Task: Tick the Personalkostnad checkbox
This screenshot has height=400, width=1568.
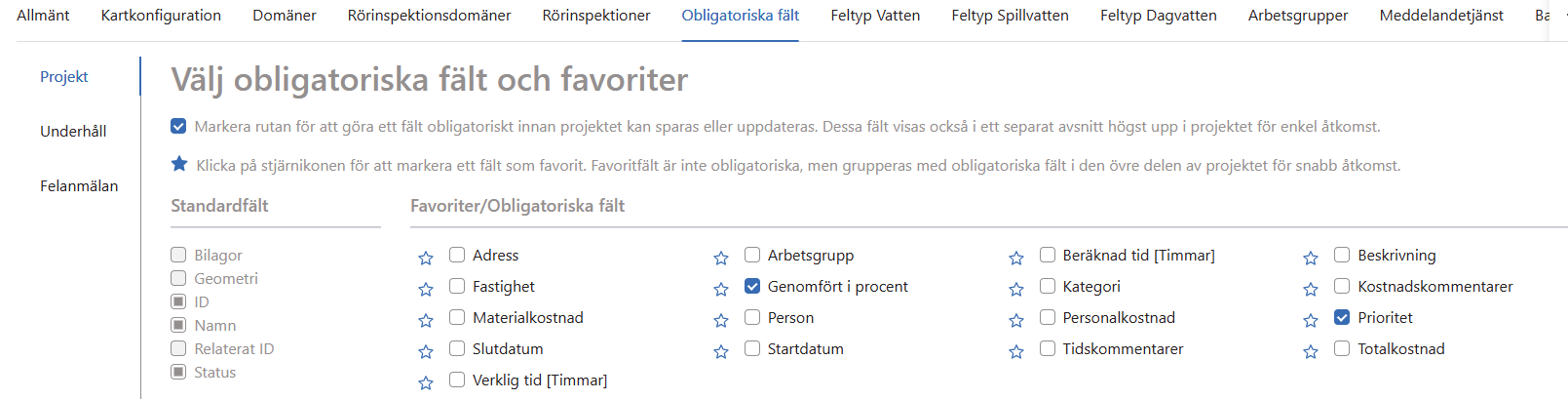Action: (x=1048, y=317)
